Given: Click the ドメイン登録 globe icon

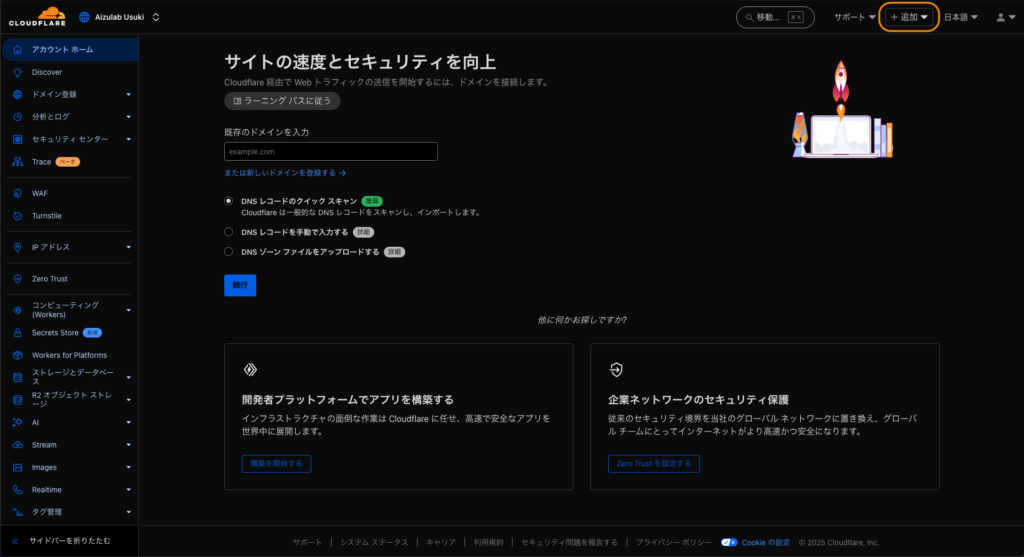Looking at the screenshot, I should 18,94.
